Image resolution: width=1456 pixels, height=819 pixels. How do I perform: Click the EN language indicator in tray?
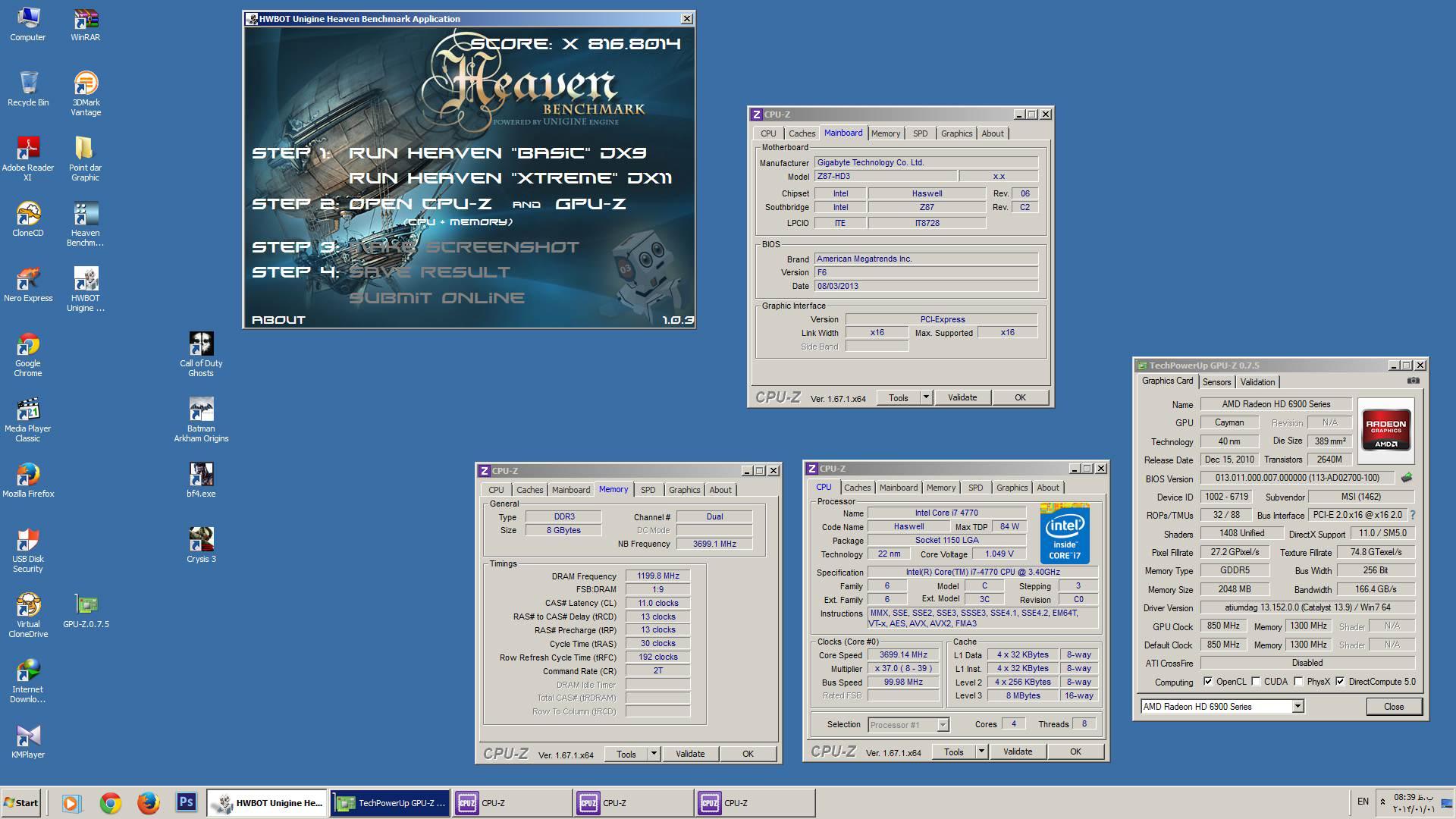pyautogui.click(x=1363, y=802)
